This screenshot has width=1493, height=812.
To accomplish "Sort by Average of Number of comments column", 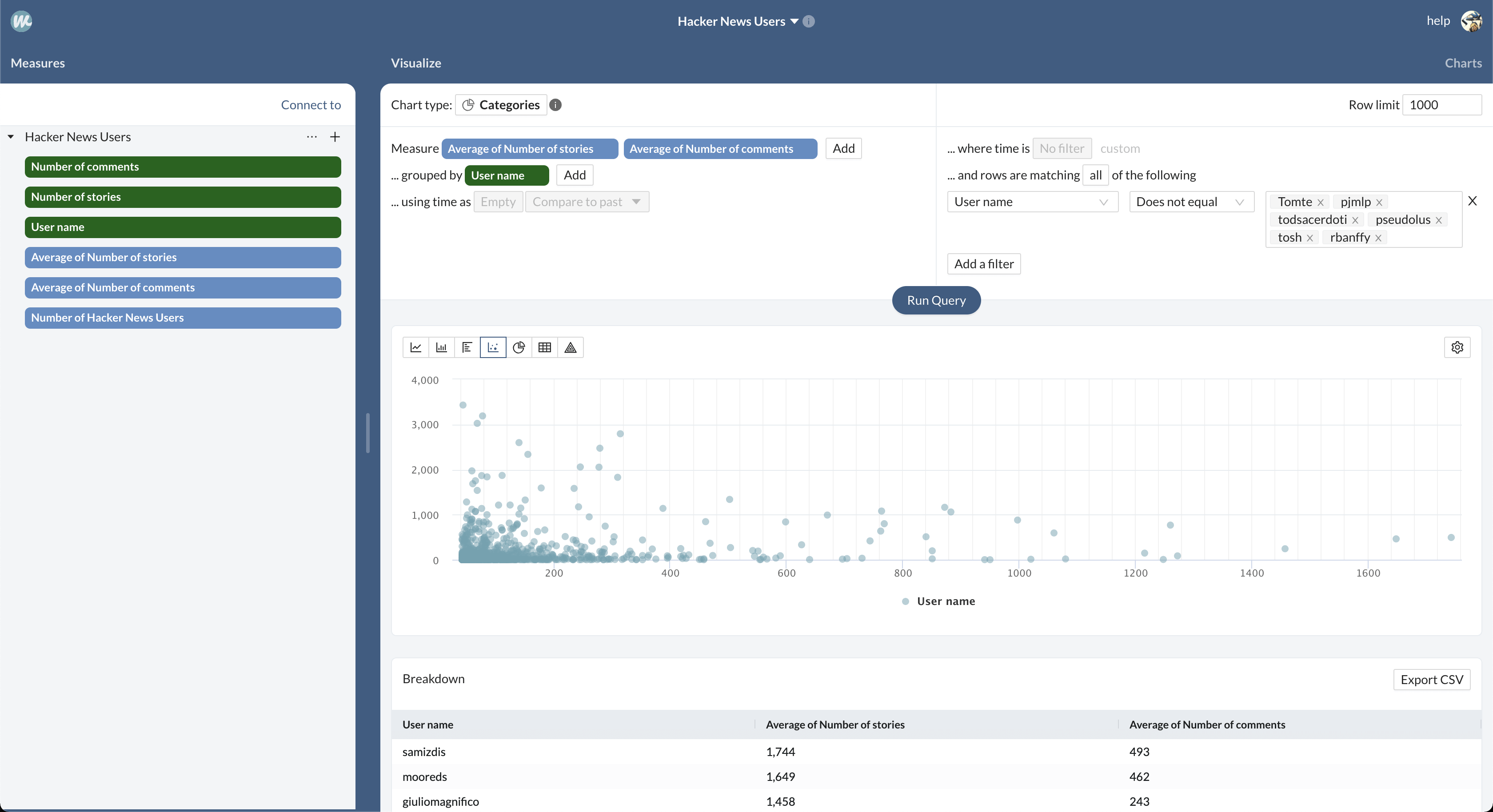I will tap(1207, 724).
